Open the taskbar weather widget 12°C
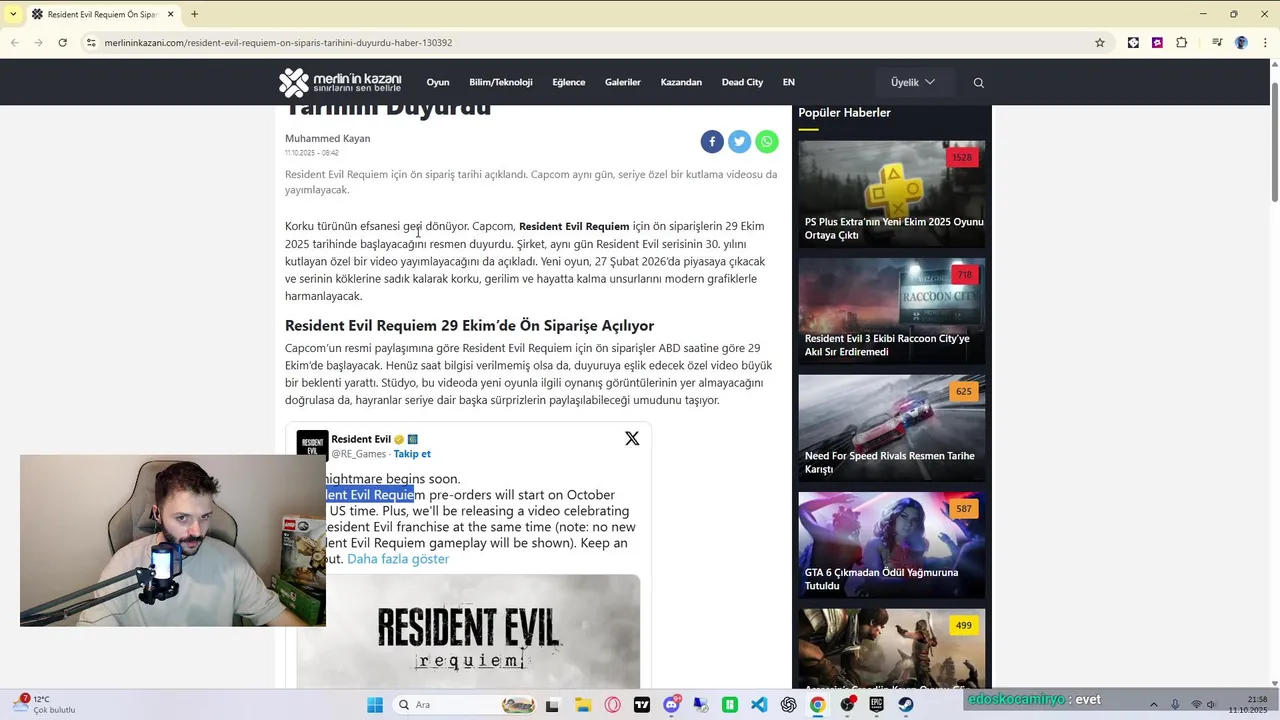The image size is (1280, 720). (45, 704)
